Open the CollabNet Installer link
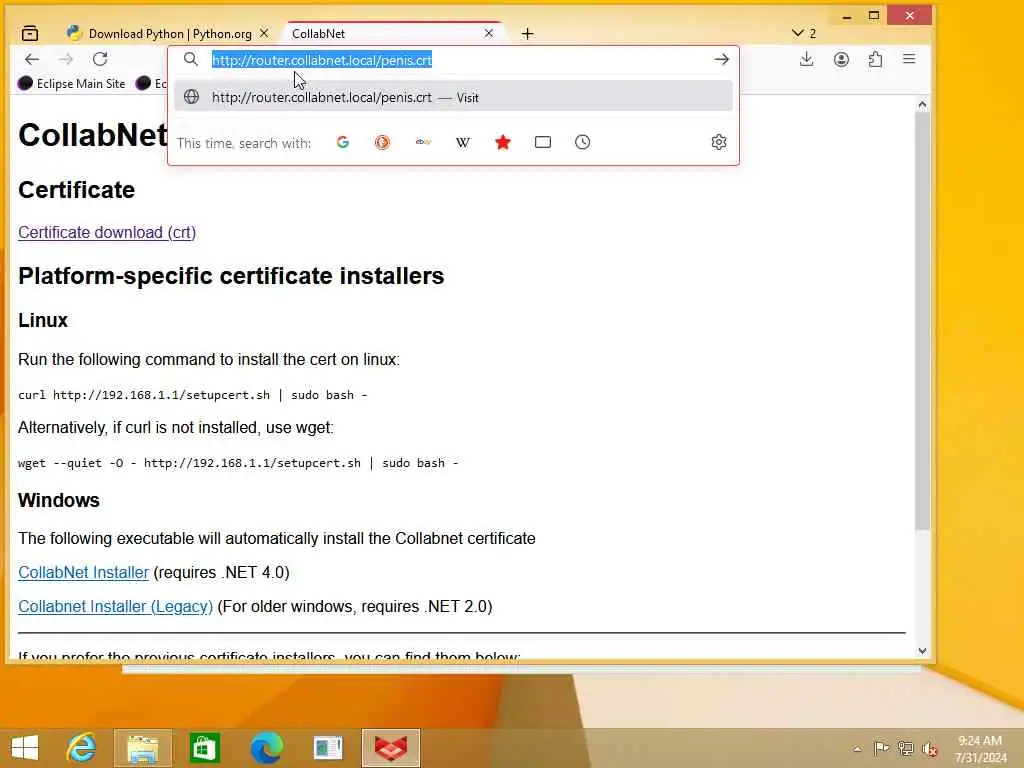 84,572
